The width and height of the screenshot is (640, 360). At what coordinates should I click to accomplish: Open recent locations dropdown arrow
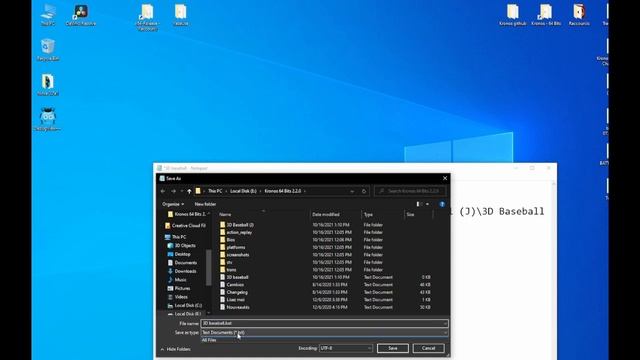182,191
